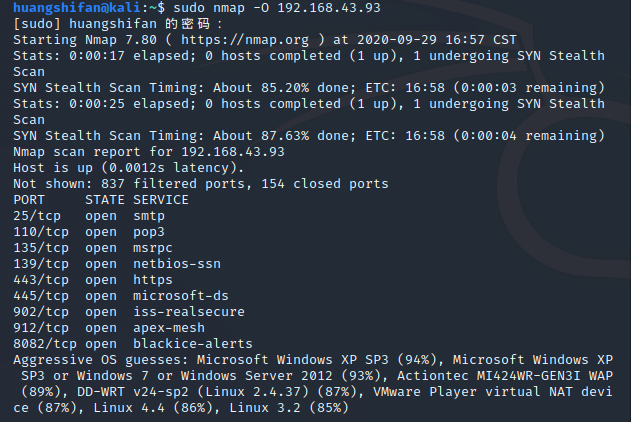Click the 85.20% done timing line
Viewport: 631px width, 422px height.
coord(309,88)
